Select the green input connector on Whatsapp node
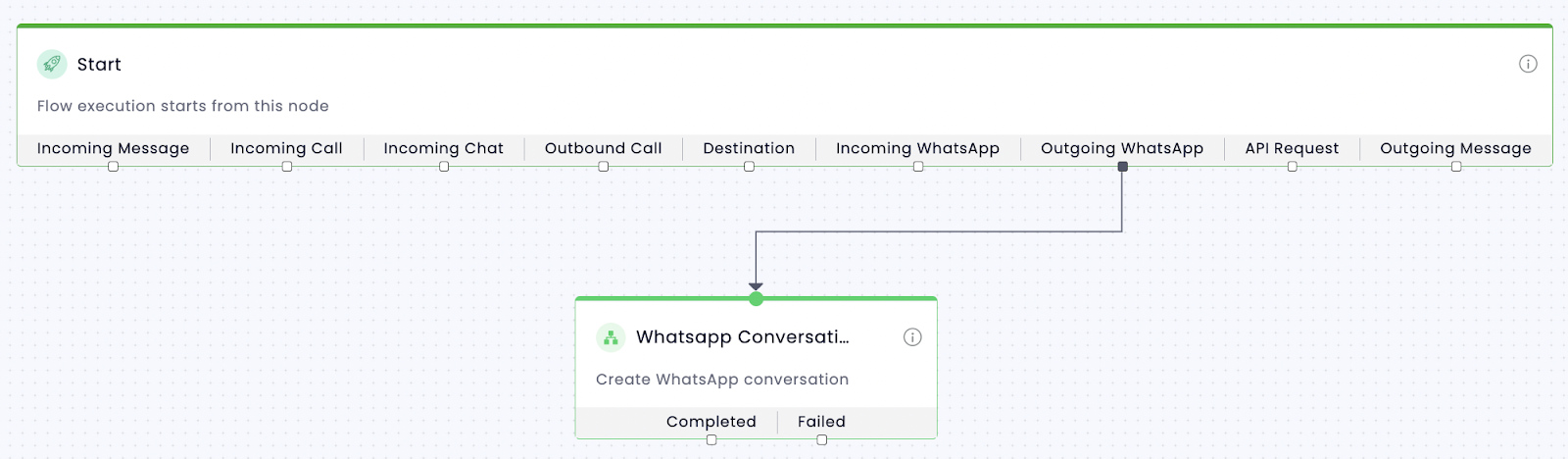Screen dimensions: 1568x459 (756, 298)
